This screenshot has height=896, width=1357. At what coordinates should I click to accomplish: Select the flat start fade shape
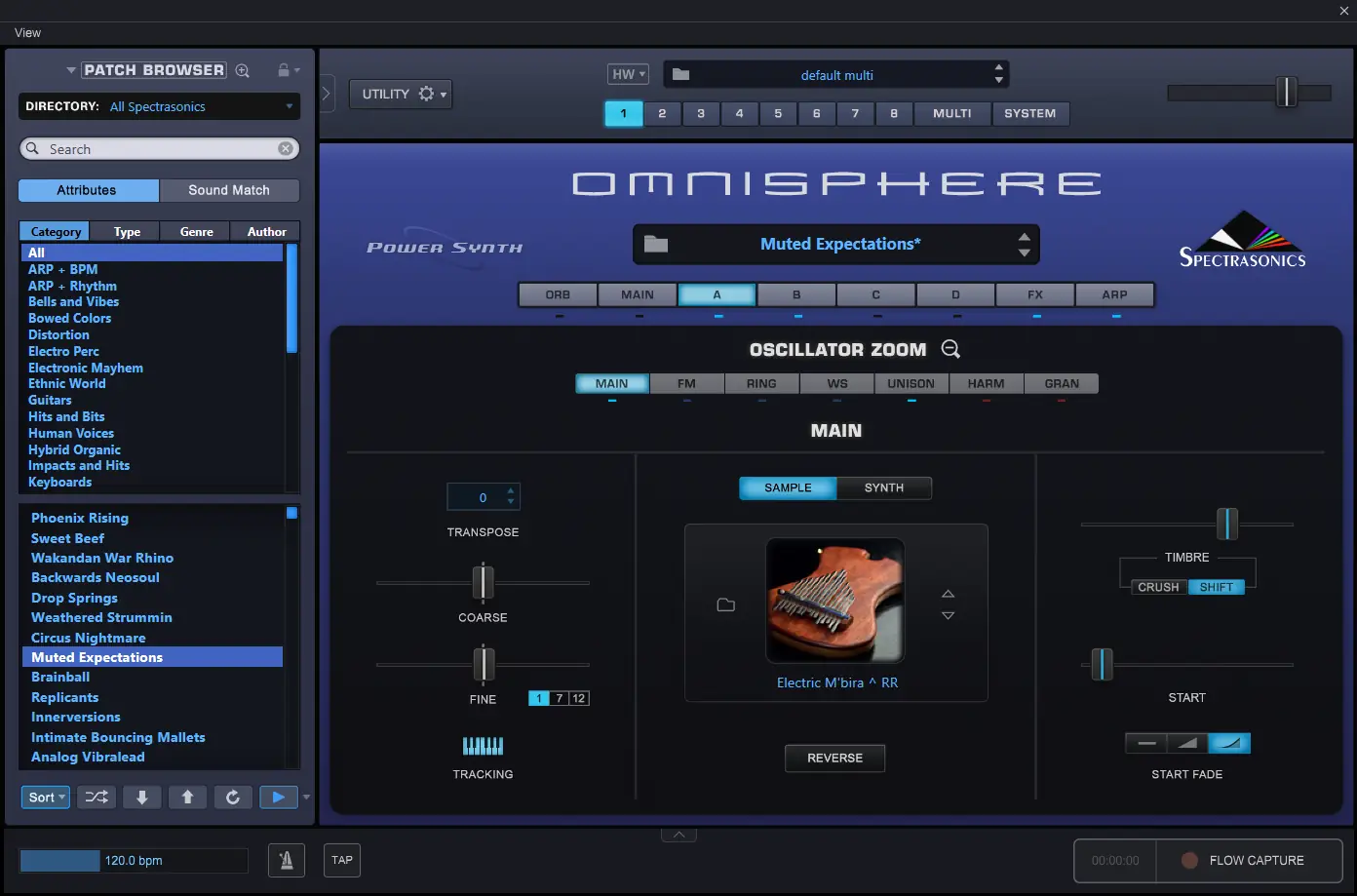coord(1146,743)
